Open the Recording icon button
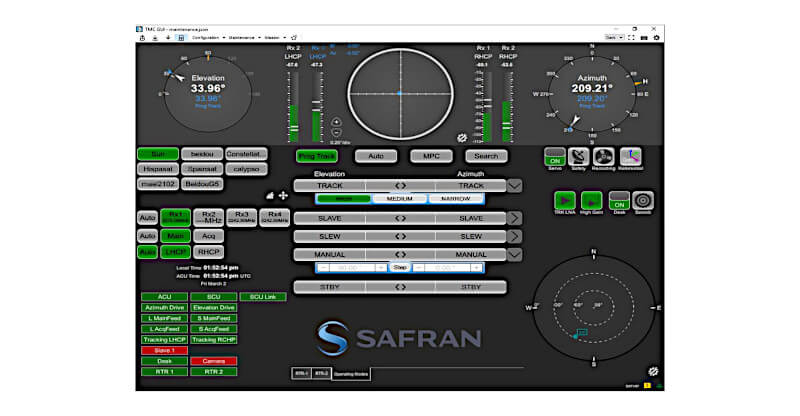The height and width of the screenshot is (416, 800). coord(603,157)
